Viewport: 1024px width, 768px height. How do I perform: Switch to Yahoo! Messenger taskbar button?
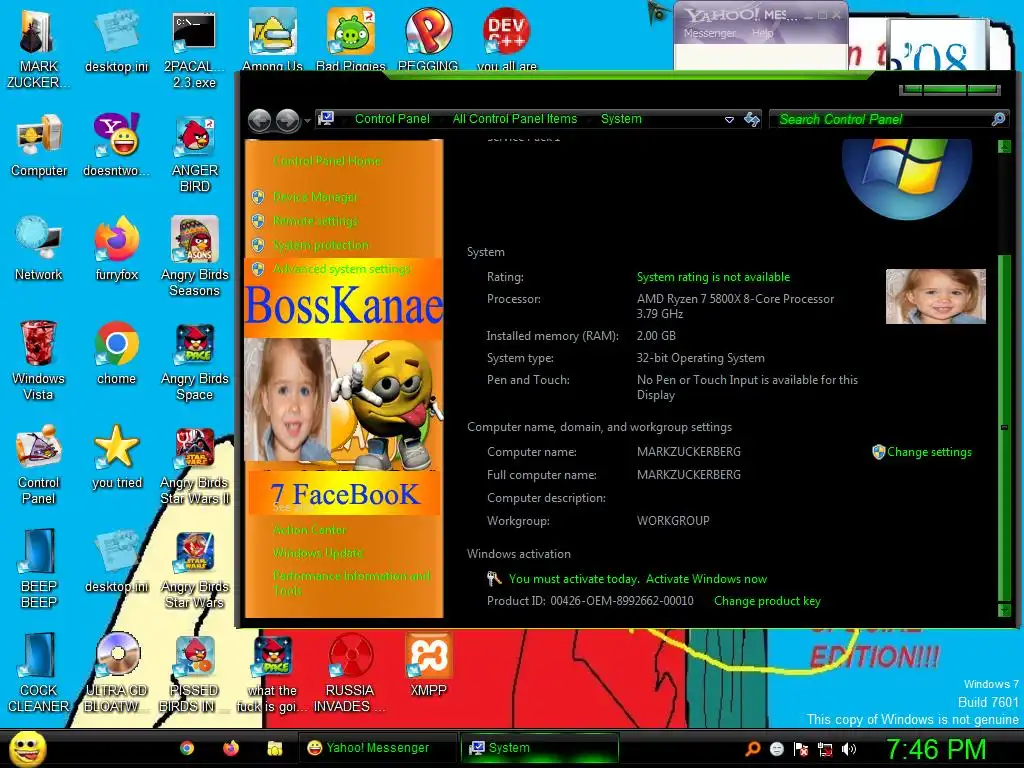(378, 748)
